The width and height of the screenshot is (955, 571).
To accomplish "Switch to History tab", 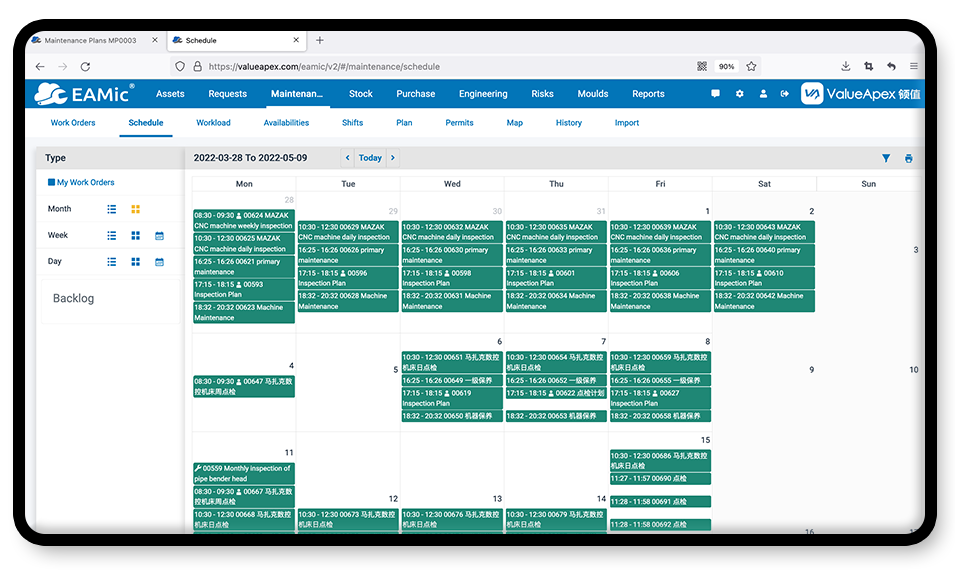I will (x=569, y=122).
